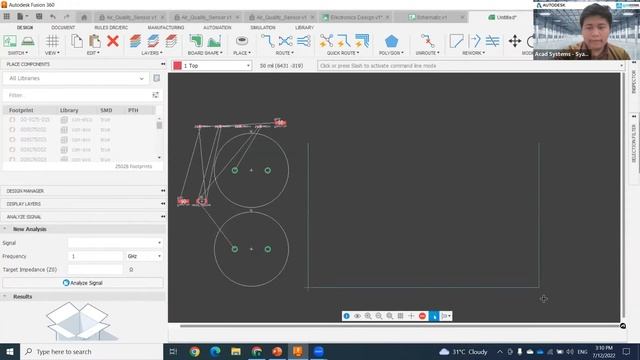
Task: Switch to the LIBRARY ribbon tab
Action: pos(304,27)
